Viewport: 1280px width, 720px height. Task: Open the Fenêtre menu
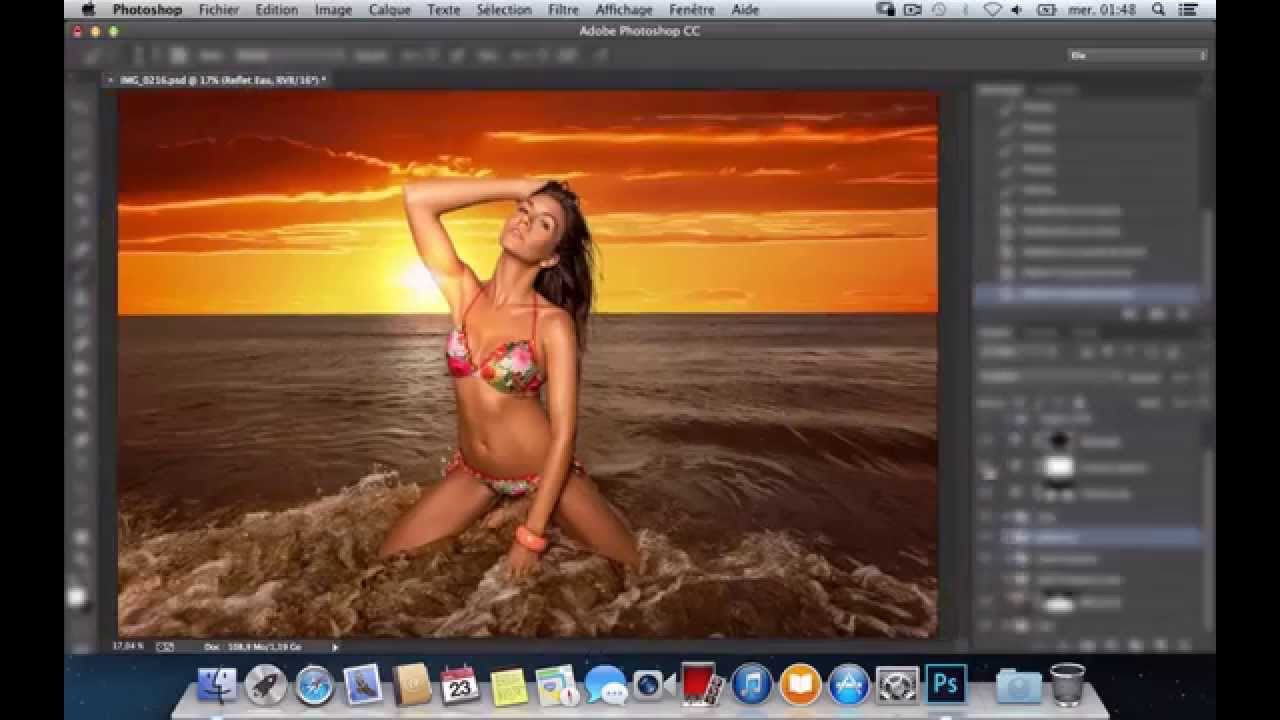tap(692, 10)
